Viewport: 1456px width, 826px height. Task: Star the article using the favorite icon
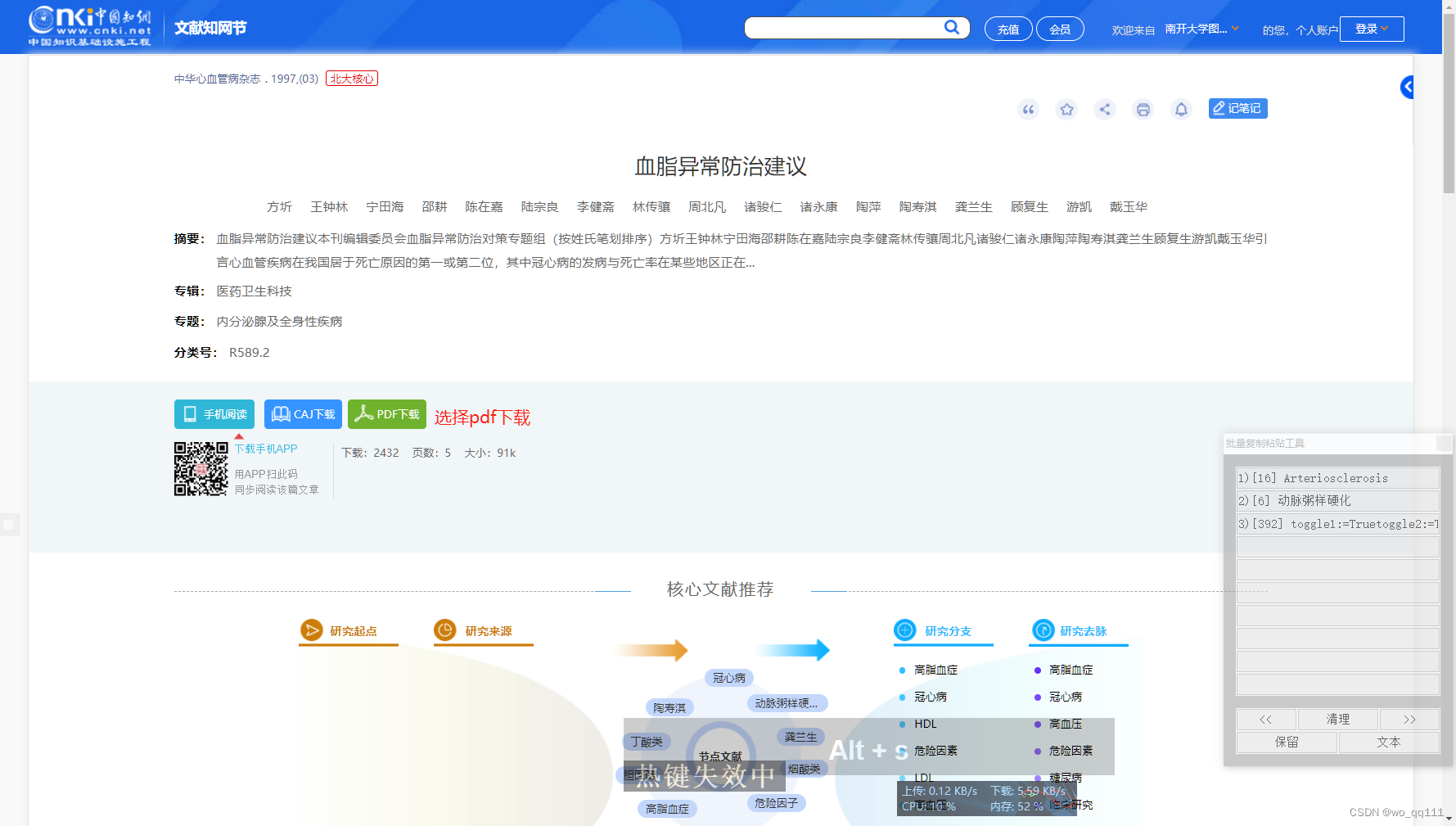1066,109
